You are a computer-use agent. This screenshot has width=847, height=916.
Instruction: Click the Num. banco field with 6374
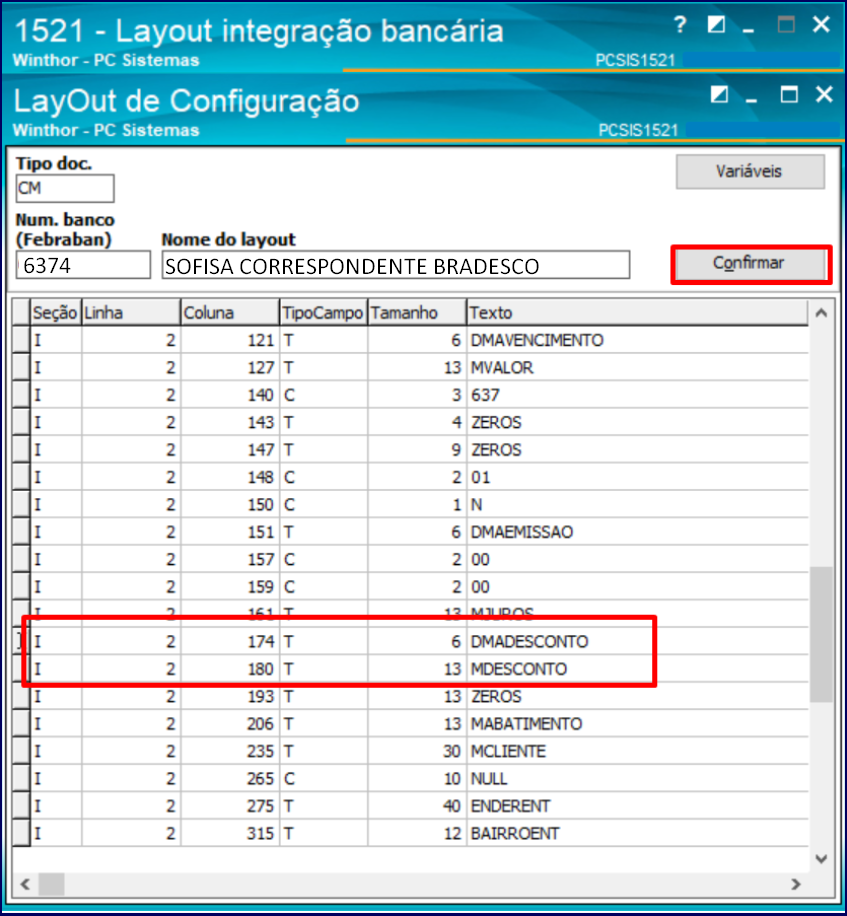tap(83, 265)
